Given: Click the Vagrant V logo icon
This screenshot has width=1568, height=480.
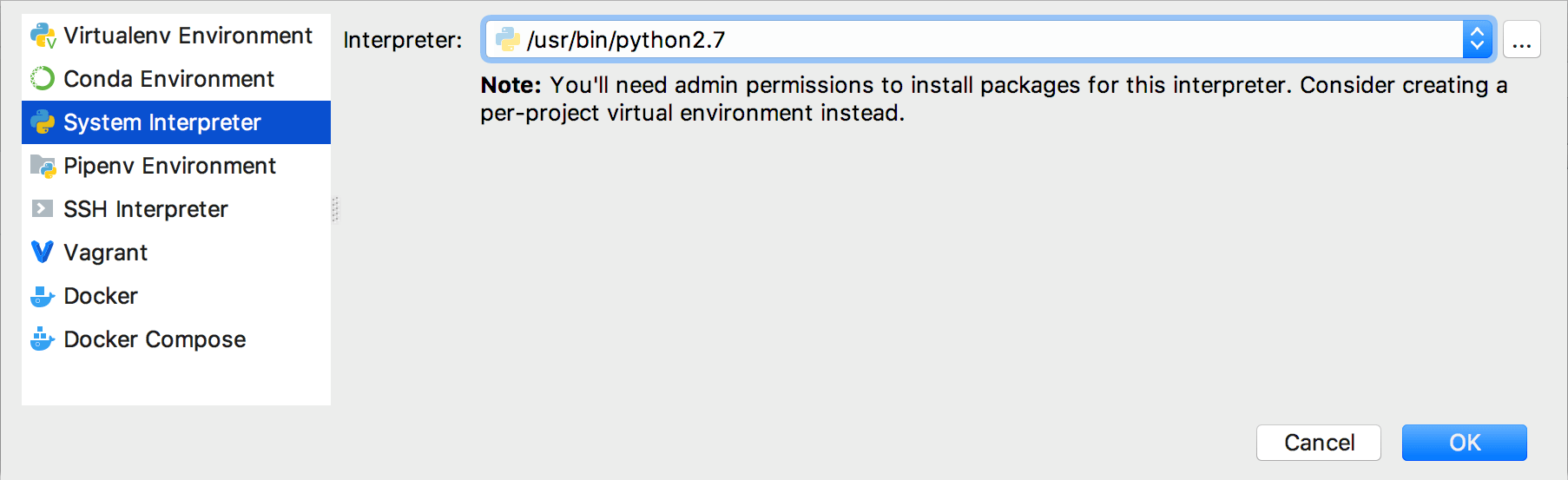Looking at the screenshot, I should tap(43, 253).
